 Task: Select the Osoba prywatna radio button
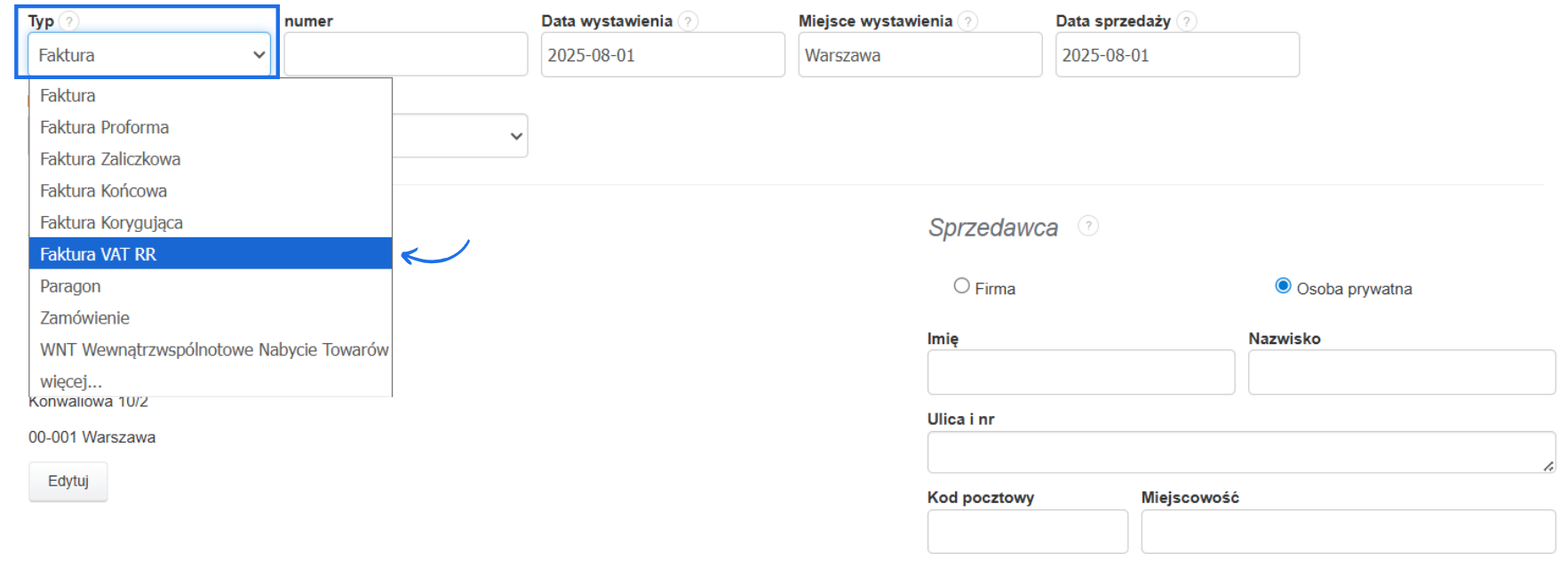pyautogui.click(x=1283, y=286)
